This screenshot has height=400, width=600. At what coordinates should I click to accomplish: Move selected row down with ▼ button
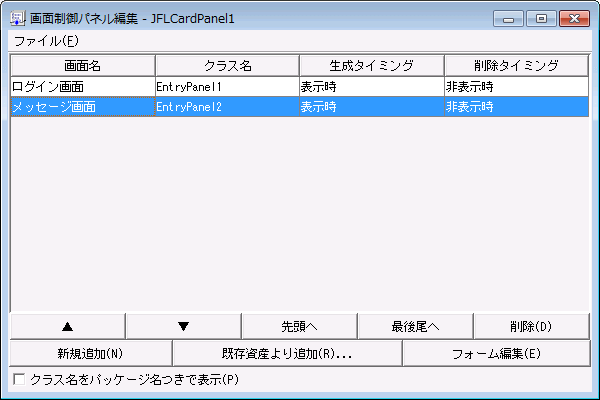(184, 326)
